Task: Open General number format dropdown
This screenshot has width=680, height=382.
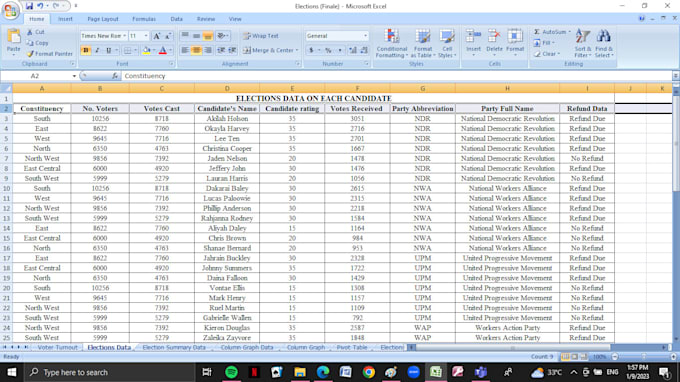Action: pos(365,36)
